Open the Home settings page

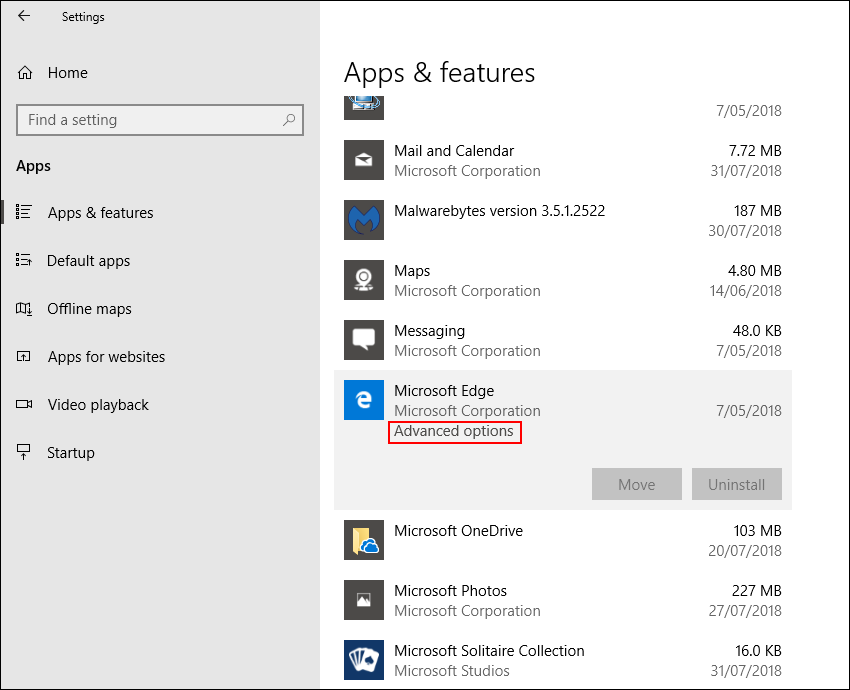tap(67, 73)
